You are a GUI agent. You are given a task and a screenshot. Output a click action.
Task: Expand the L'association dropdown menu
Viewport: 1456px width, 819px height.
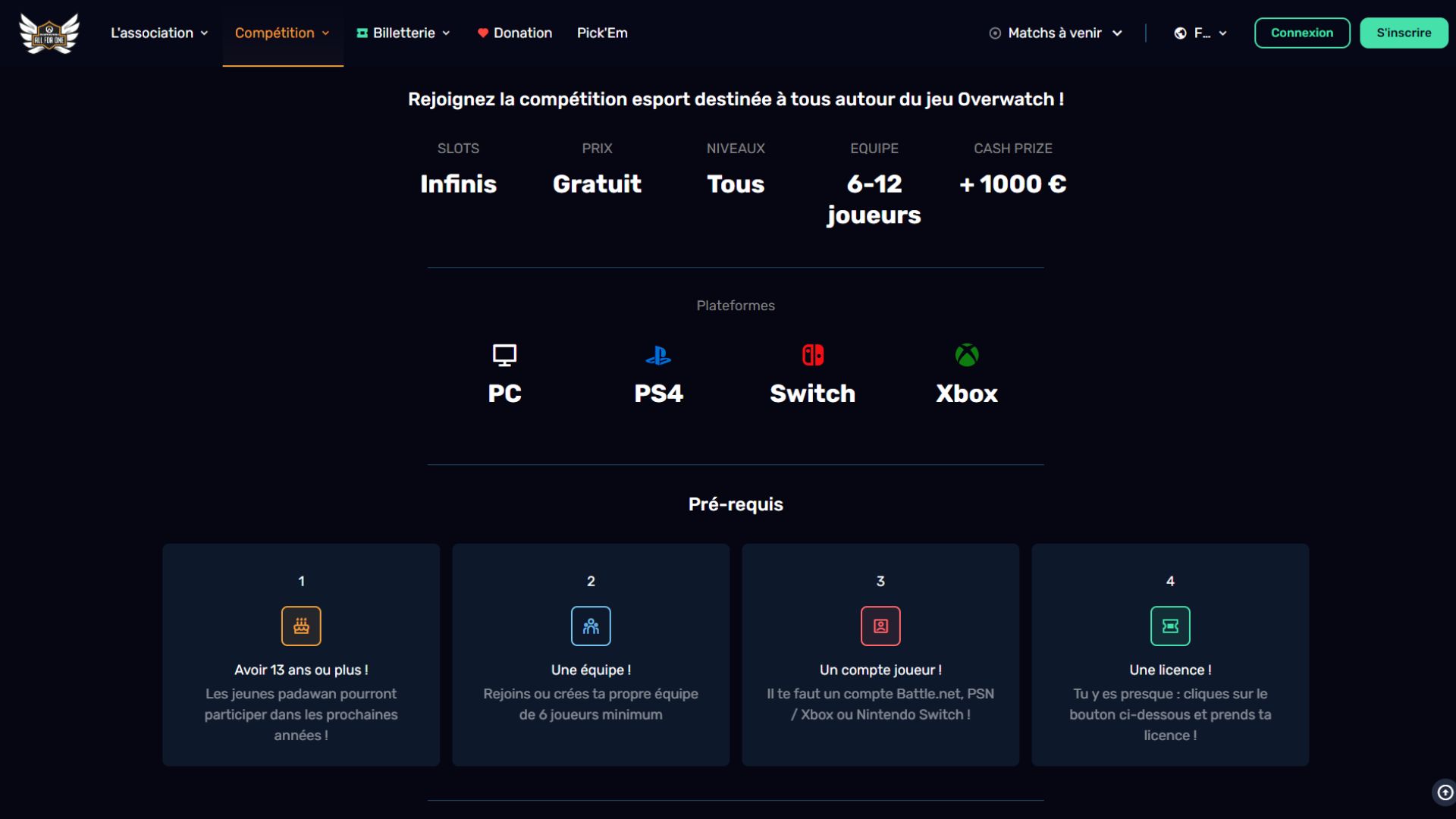159,33
